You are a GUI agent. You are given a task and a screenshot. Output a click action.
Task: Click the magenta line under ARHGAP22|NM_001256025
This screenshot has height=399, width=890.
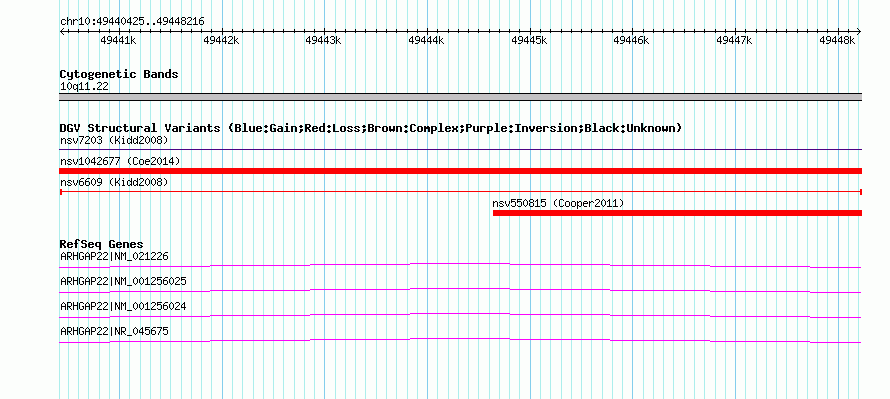click(460, 290)
